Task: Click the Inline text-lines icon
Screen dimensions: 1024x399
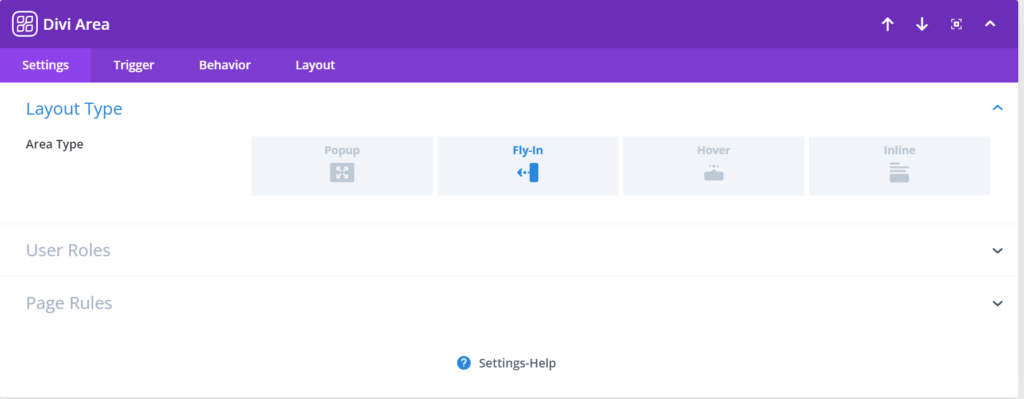Action: 899,172
